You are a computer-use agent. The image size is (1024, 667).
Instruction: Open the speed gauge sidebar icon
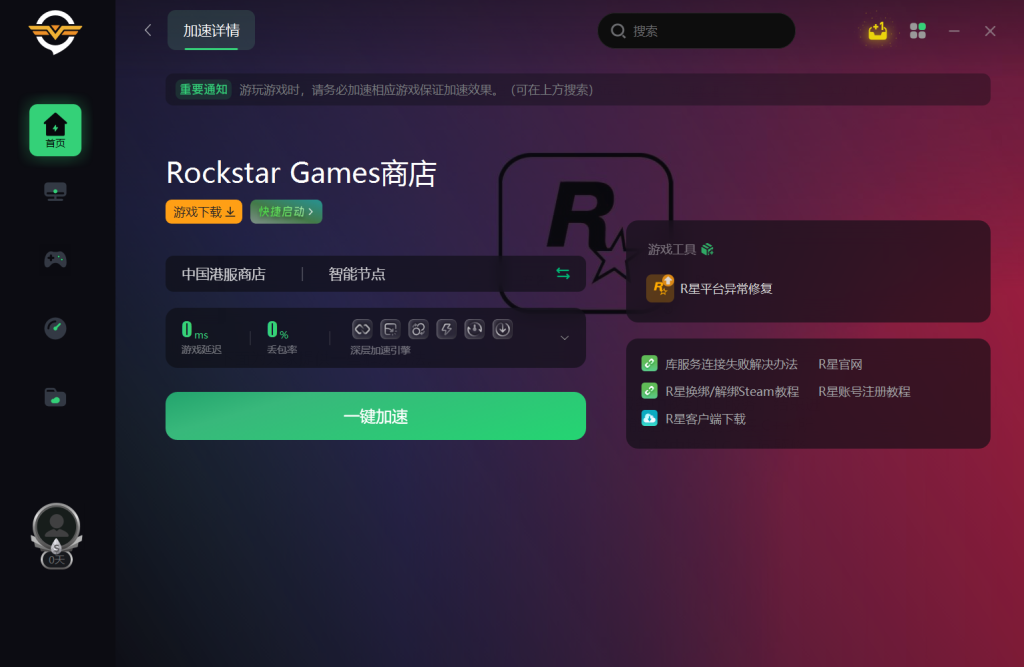tap(56, 328)
